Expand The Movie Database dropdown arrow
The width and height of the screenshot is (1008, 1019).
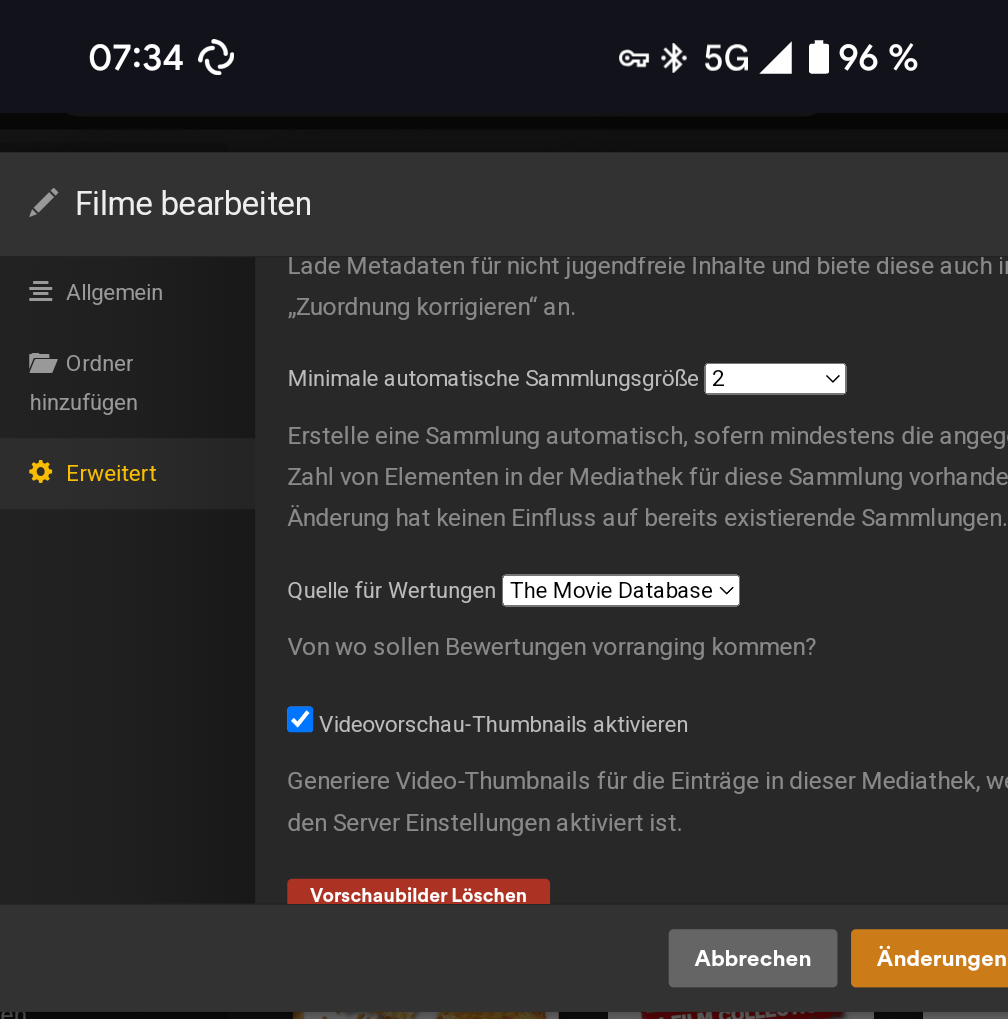(x=727, y=590)
